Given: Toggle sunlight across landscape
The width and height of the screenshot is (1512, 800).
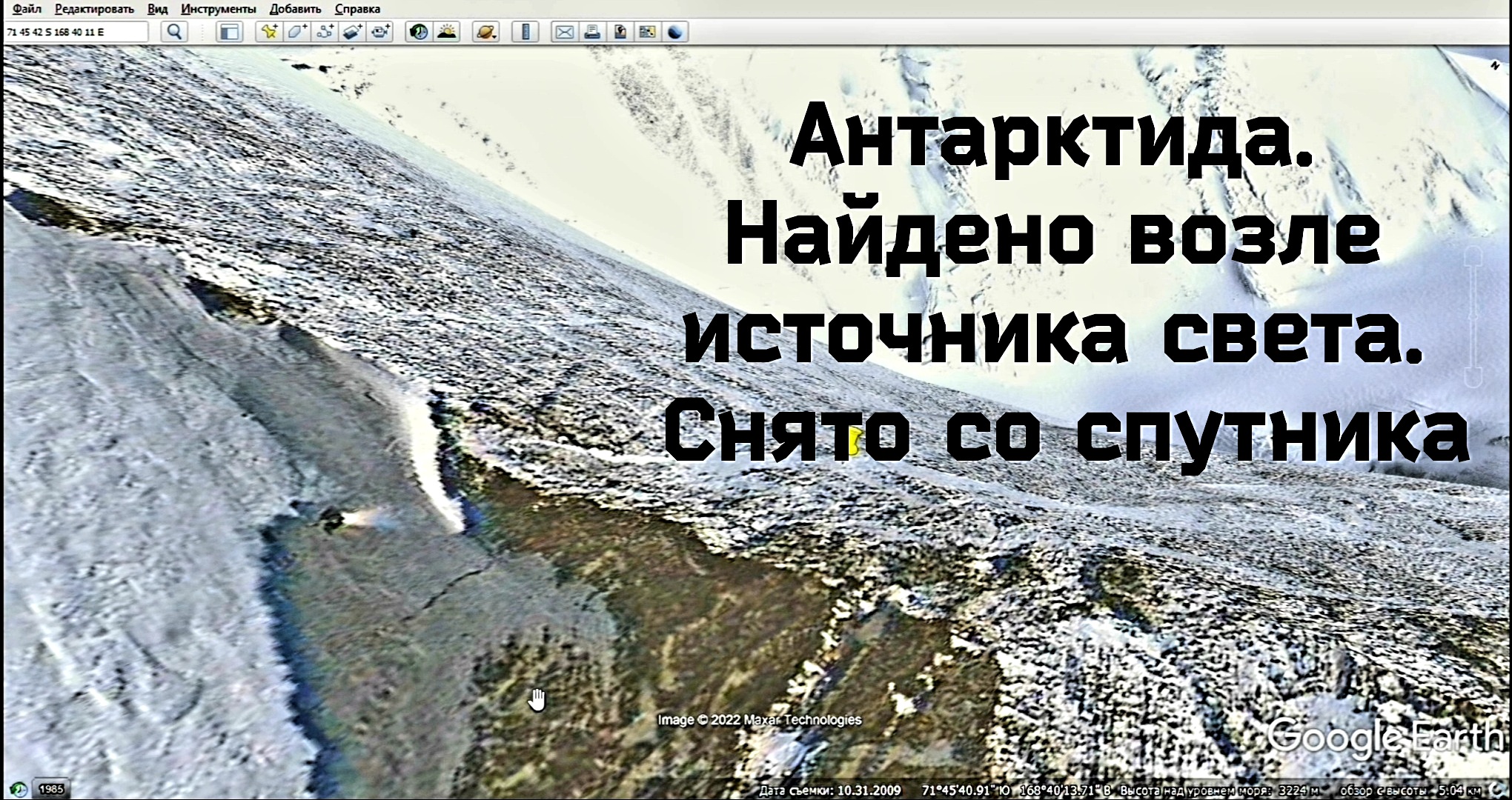Looking at the screenshot, I should 447,32.
